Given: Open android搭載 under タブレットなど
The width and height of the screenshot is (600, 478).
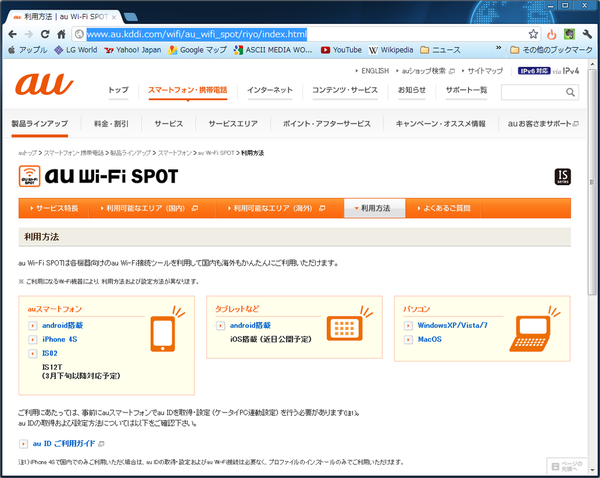Looking at the screenshot, I should (x=250, y=325).
